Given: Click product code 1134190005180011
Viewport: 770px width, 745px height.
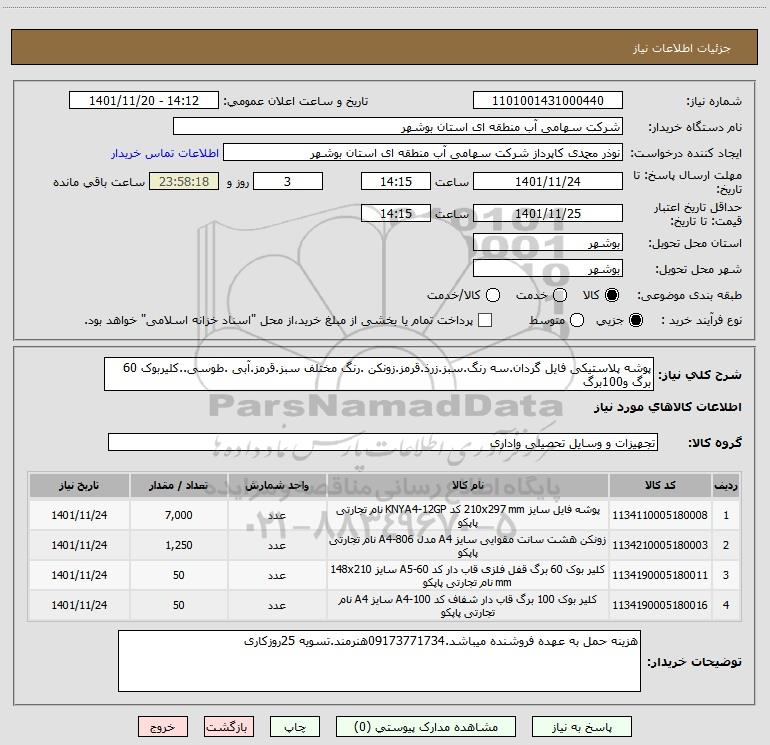Looking at the screenshot, I should tap(660, 575).
